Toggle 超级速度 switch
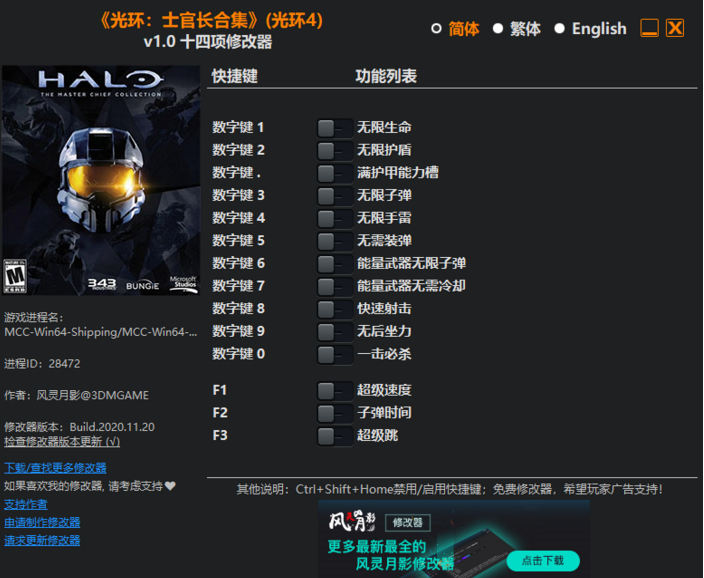704x578 pixels. coord(335,391)
